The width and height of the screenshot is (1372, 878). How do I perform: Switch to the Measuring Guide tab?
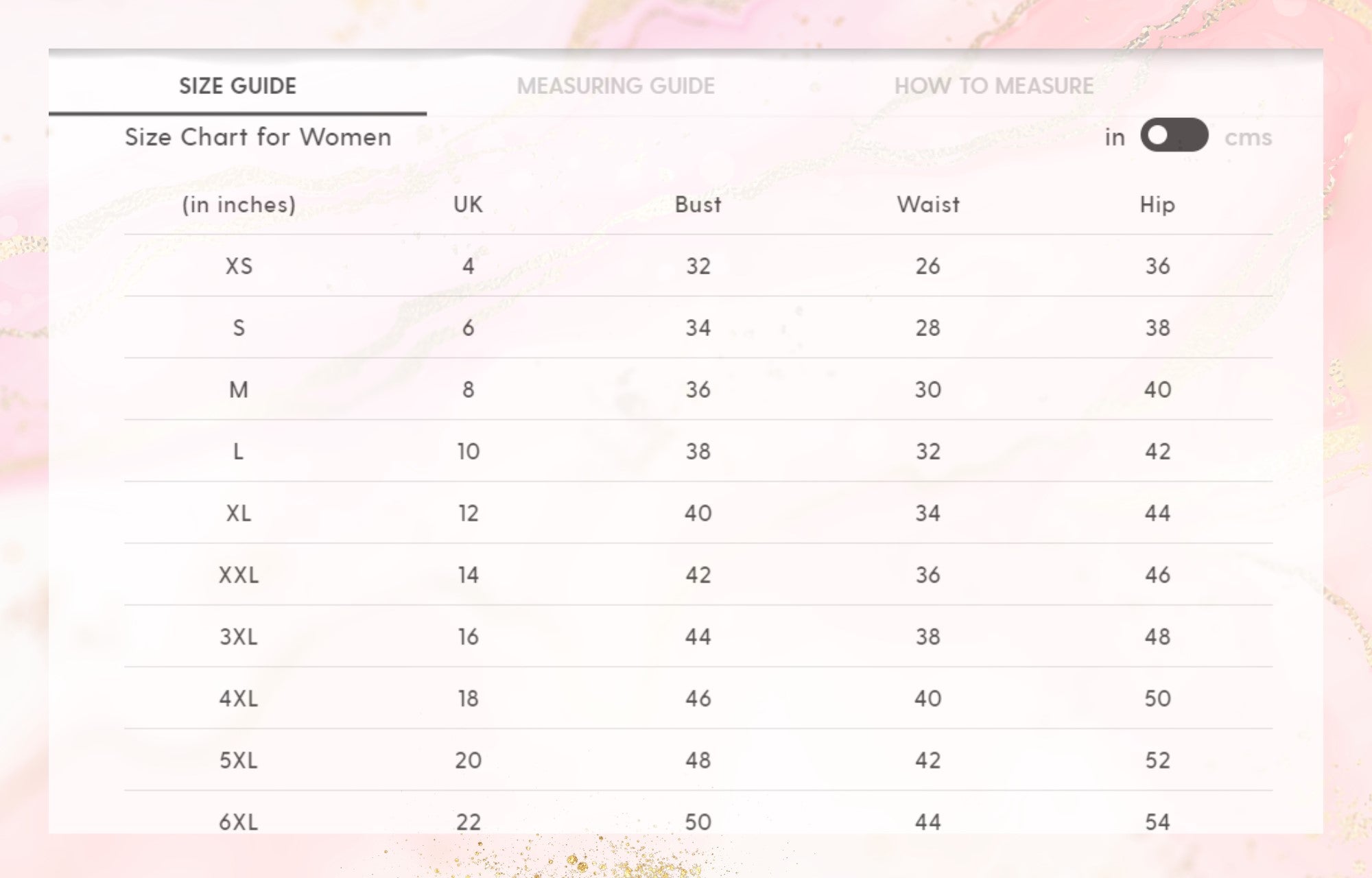tap(615, 86)
